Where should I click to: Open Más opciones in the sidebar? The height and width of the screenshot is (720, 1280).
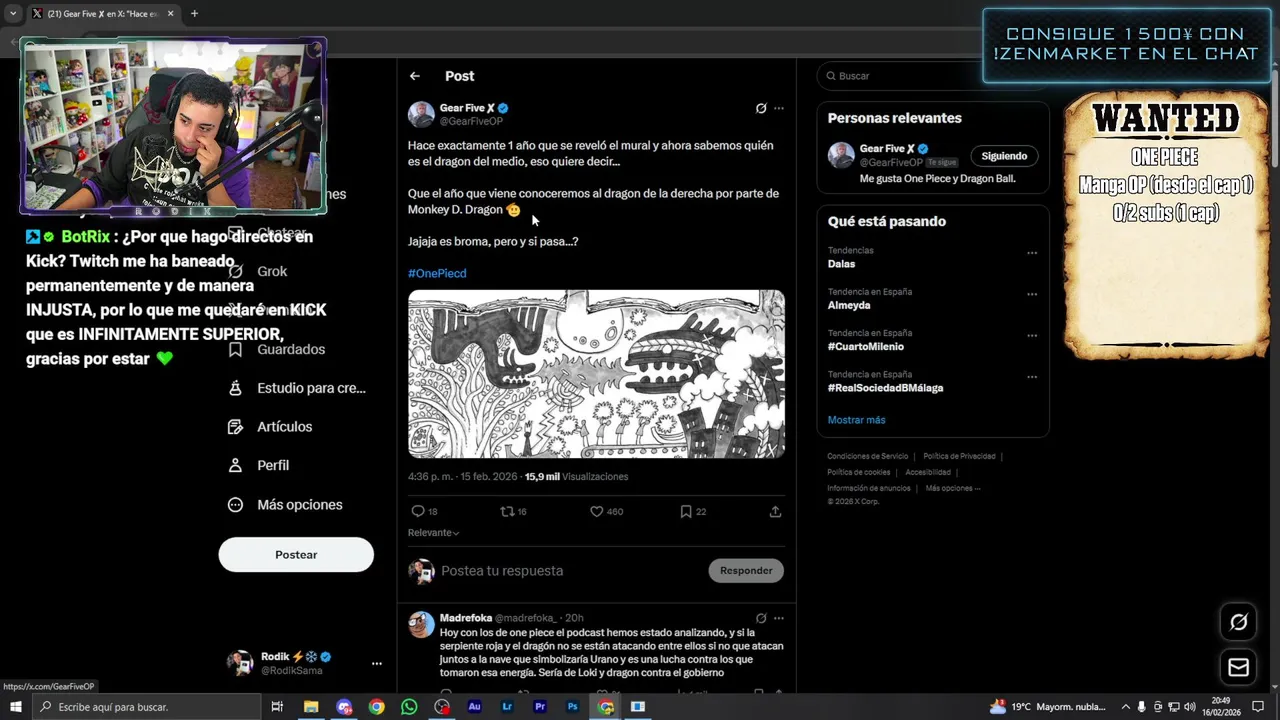300,505
